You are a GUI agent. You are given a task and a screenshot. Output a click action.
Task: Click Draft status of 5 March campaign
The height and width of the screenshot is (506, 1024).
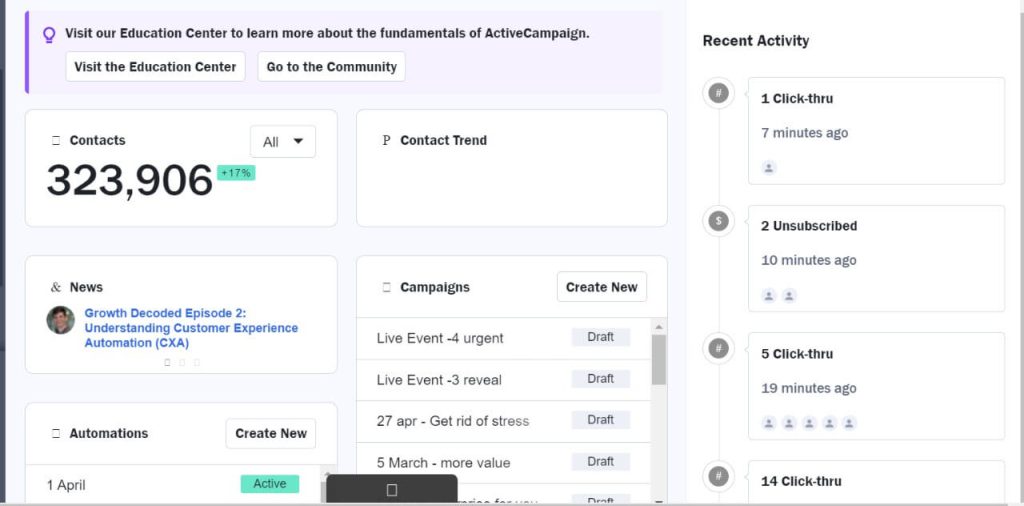[601, 462]
